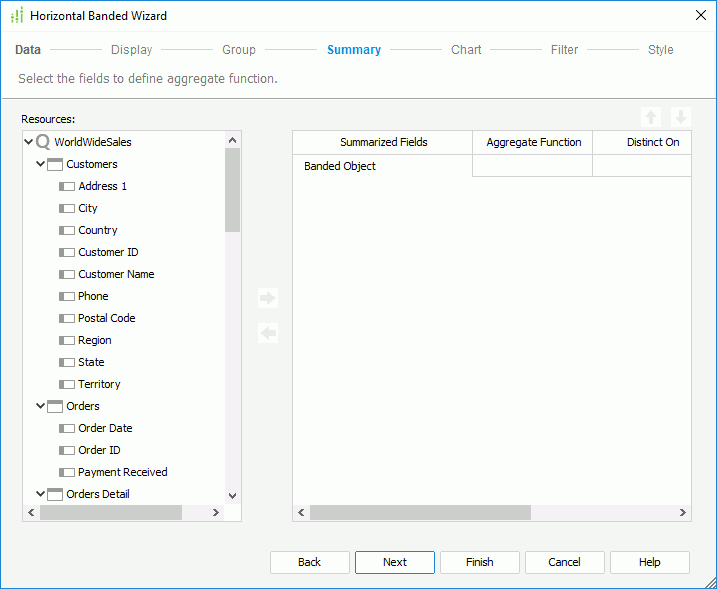The height and width of the screenshot is (589, 717).
Task: Go to the Group step
Action: coord(239,49)
